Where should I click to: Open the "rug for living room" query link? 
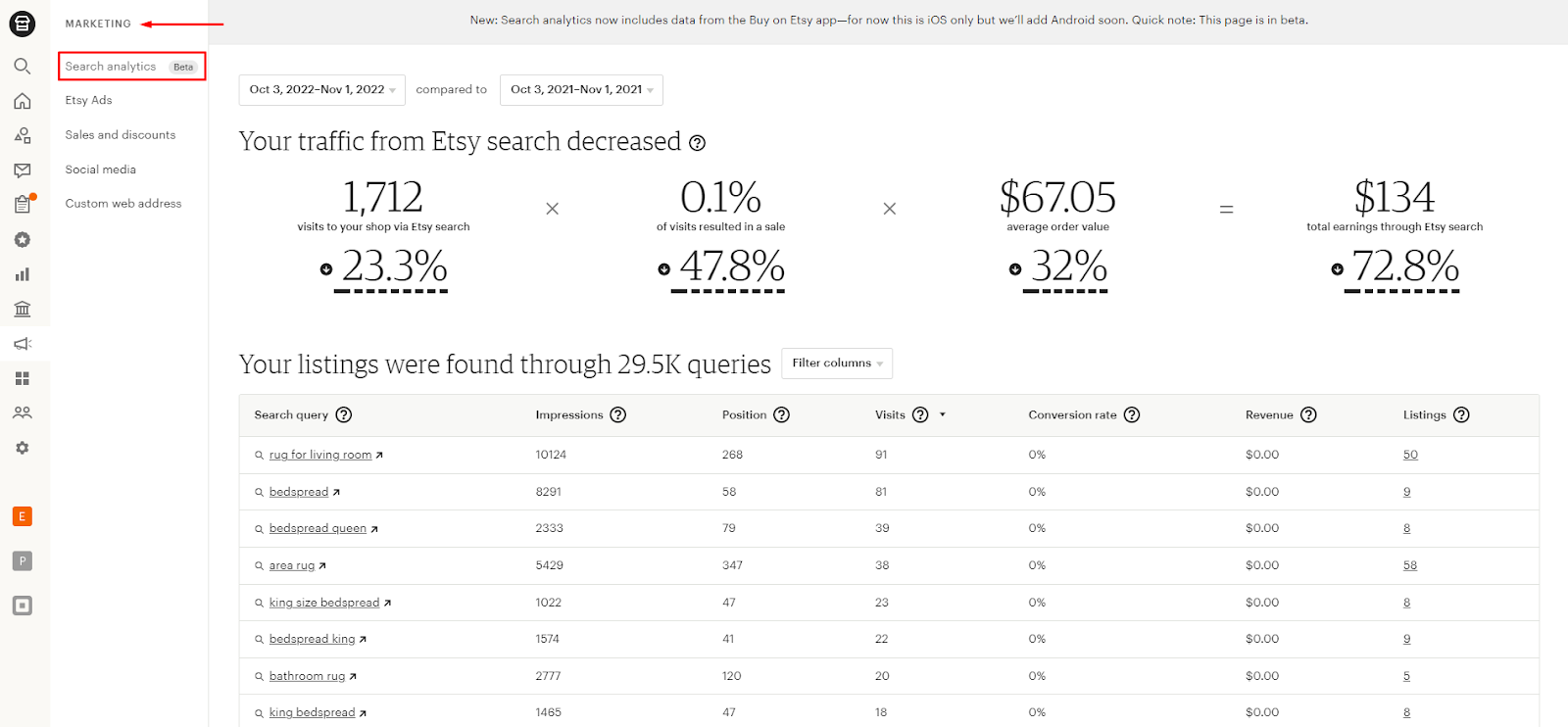(320, 455)
